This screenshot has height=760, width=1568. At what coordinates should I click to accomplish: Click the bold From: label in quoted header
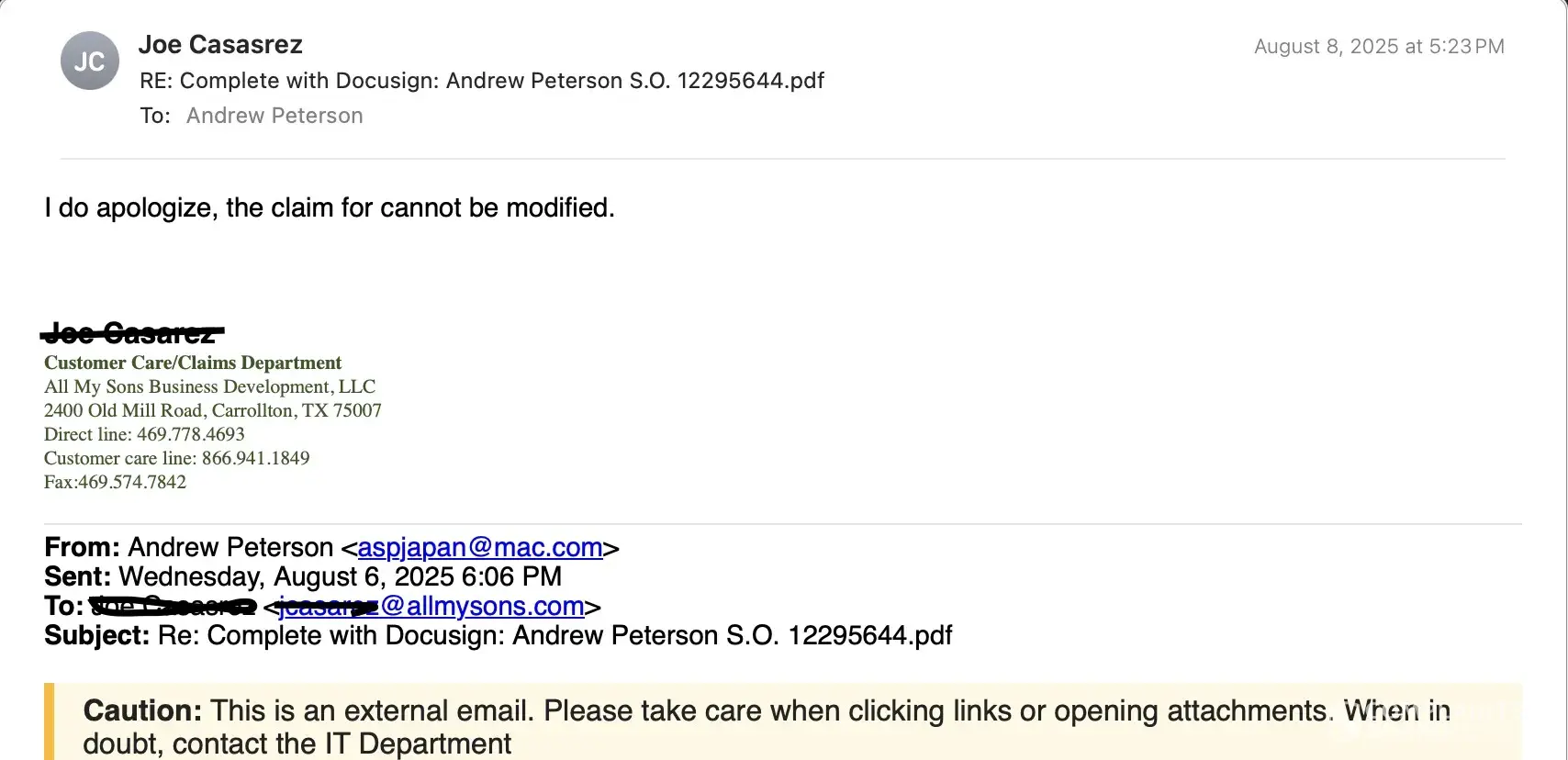[x=82, y=548]
